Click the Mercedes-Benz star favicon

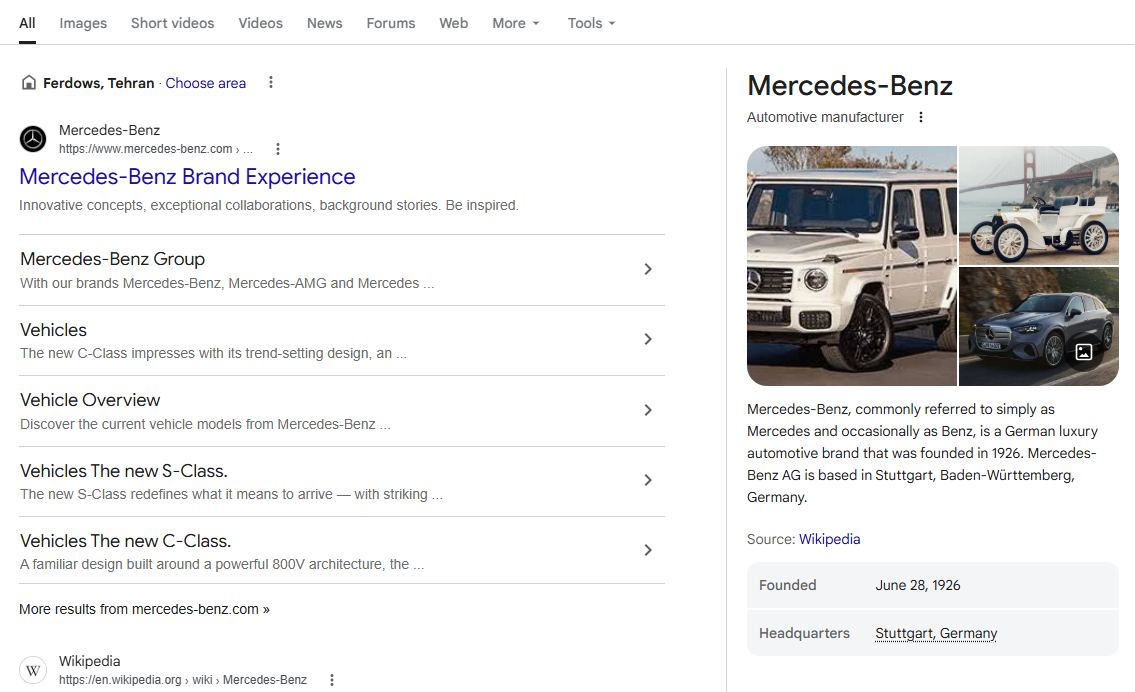pyautogui.click(x=33, y=139)
